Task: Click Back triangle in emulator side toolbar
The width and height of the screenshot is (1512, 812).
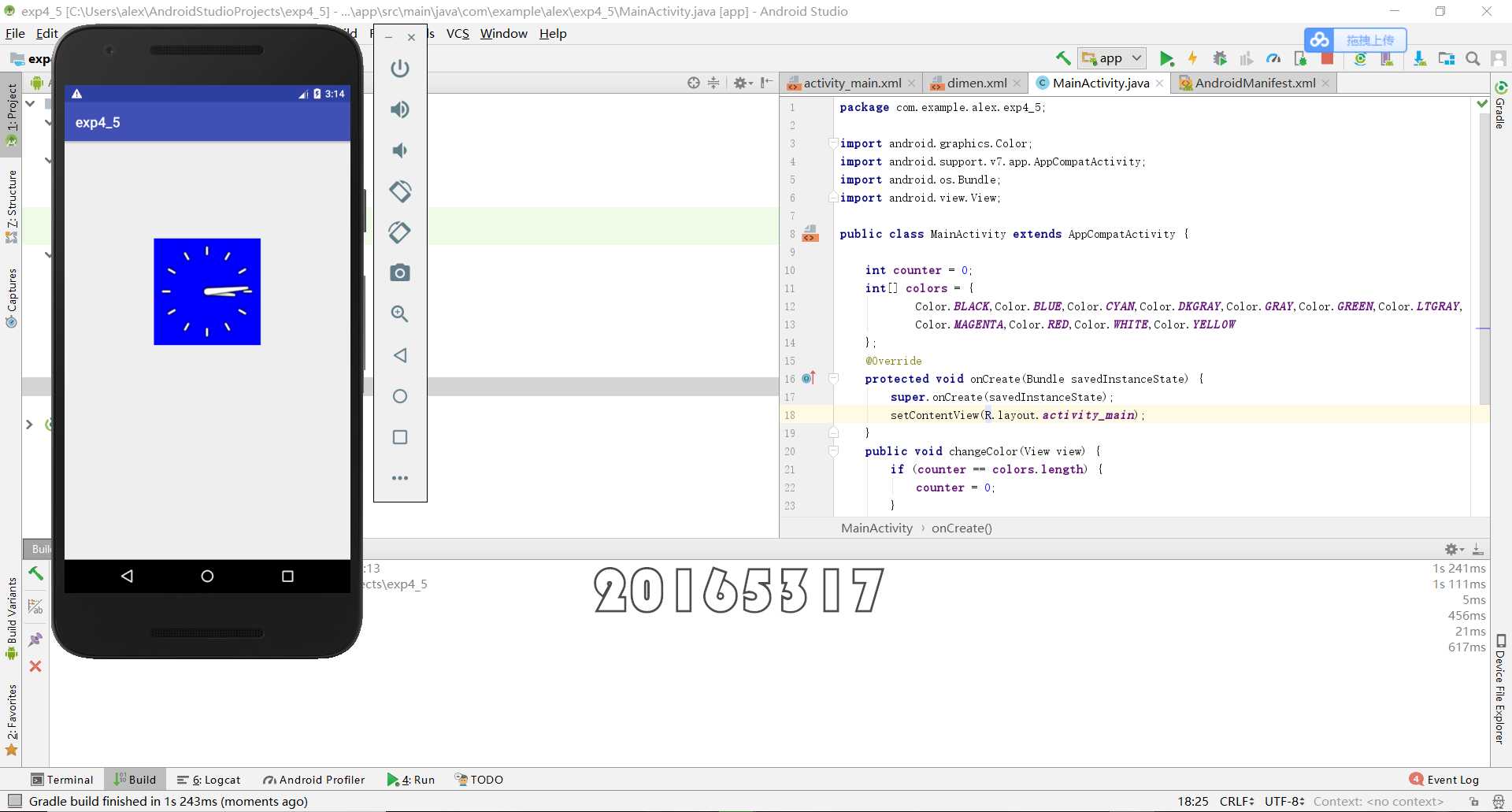Action: coord(400,355)
